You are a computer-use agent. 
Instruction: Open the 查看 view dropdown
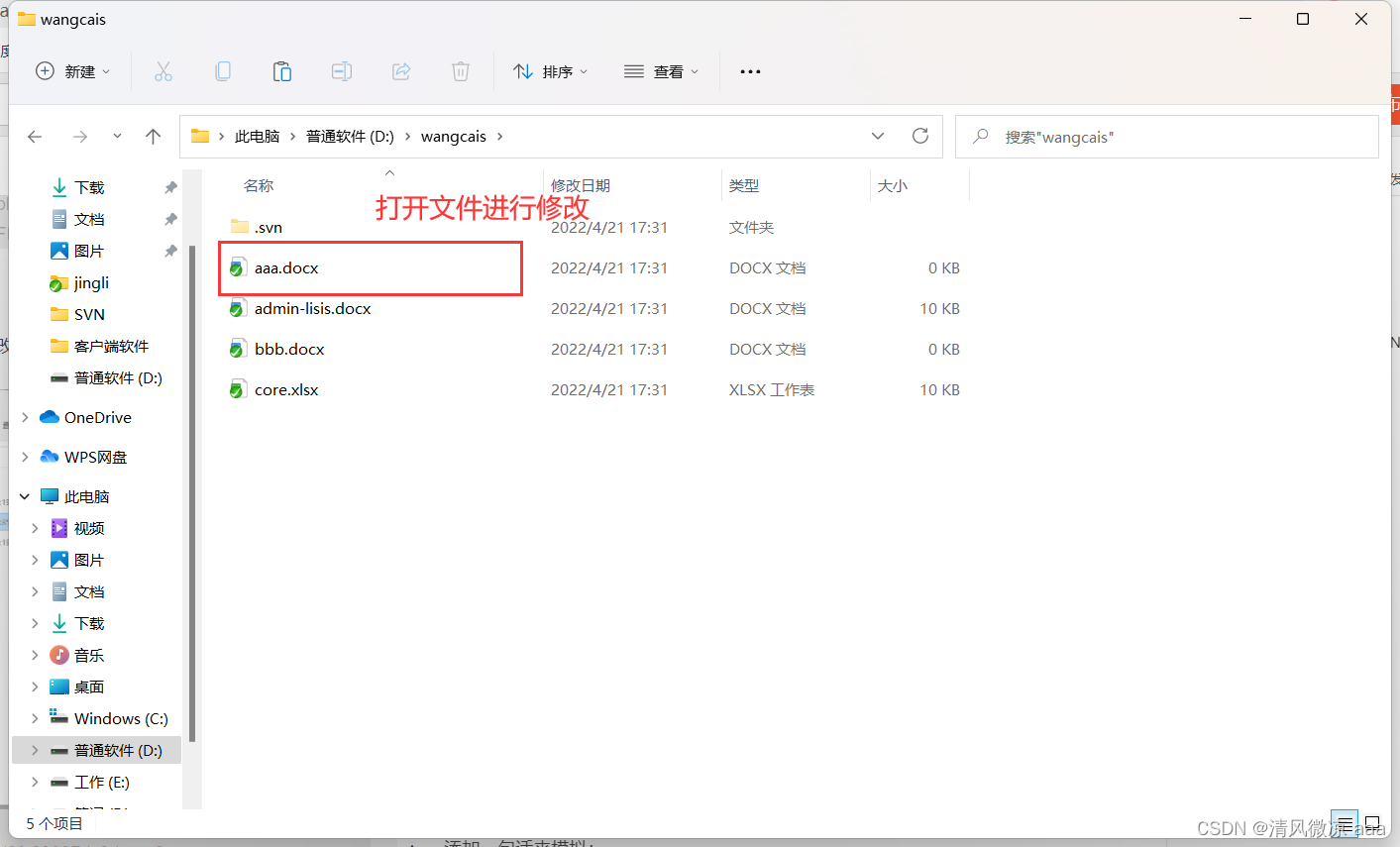(662, 71)
